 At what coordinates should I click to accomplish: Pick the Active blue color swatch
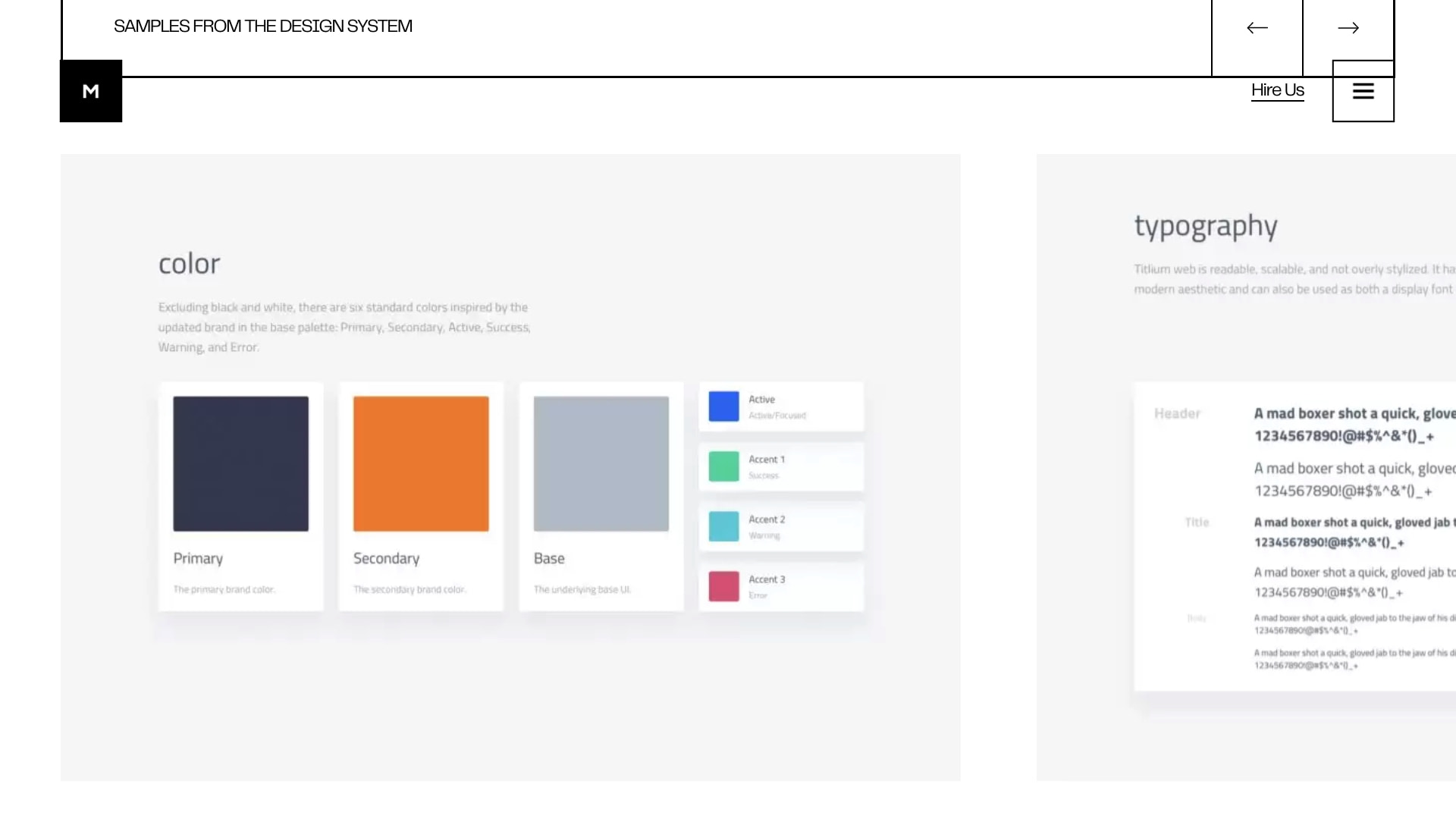tap(723, 406)
